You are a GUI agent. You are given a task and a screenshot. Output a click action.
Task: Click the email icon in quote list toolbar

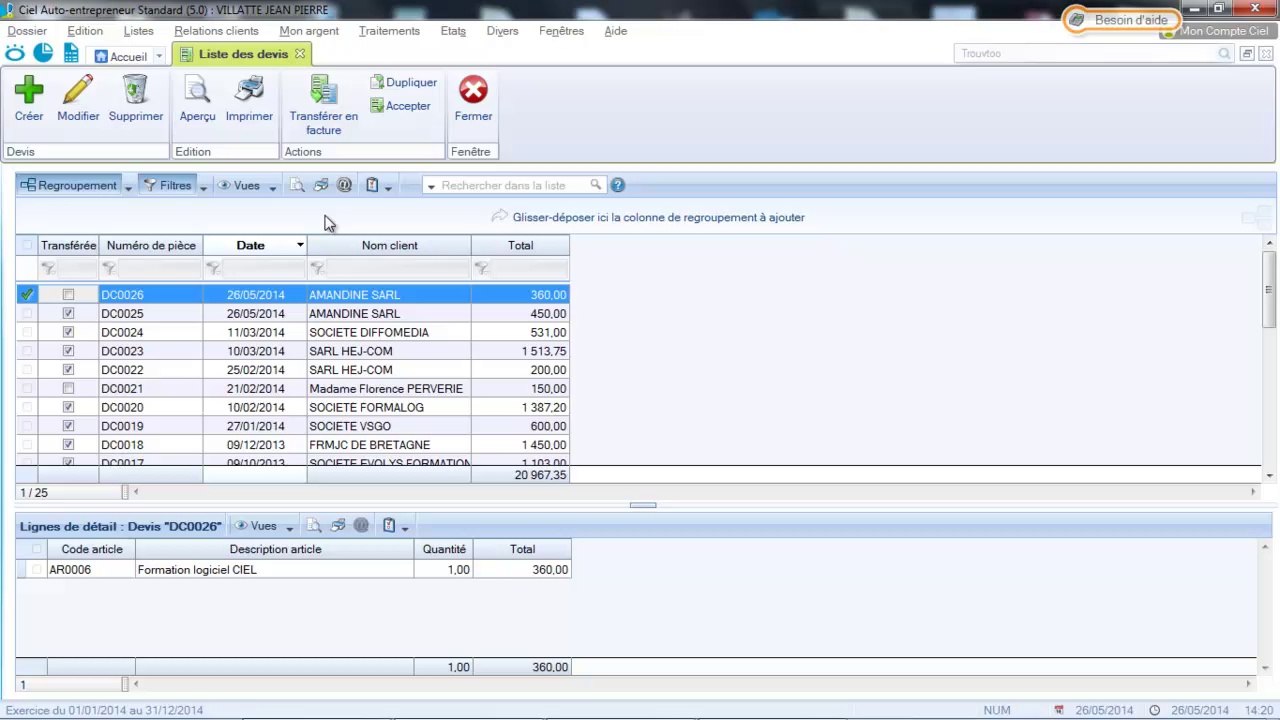click(x=344, y=185)
